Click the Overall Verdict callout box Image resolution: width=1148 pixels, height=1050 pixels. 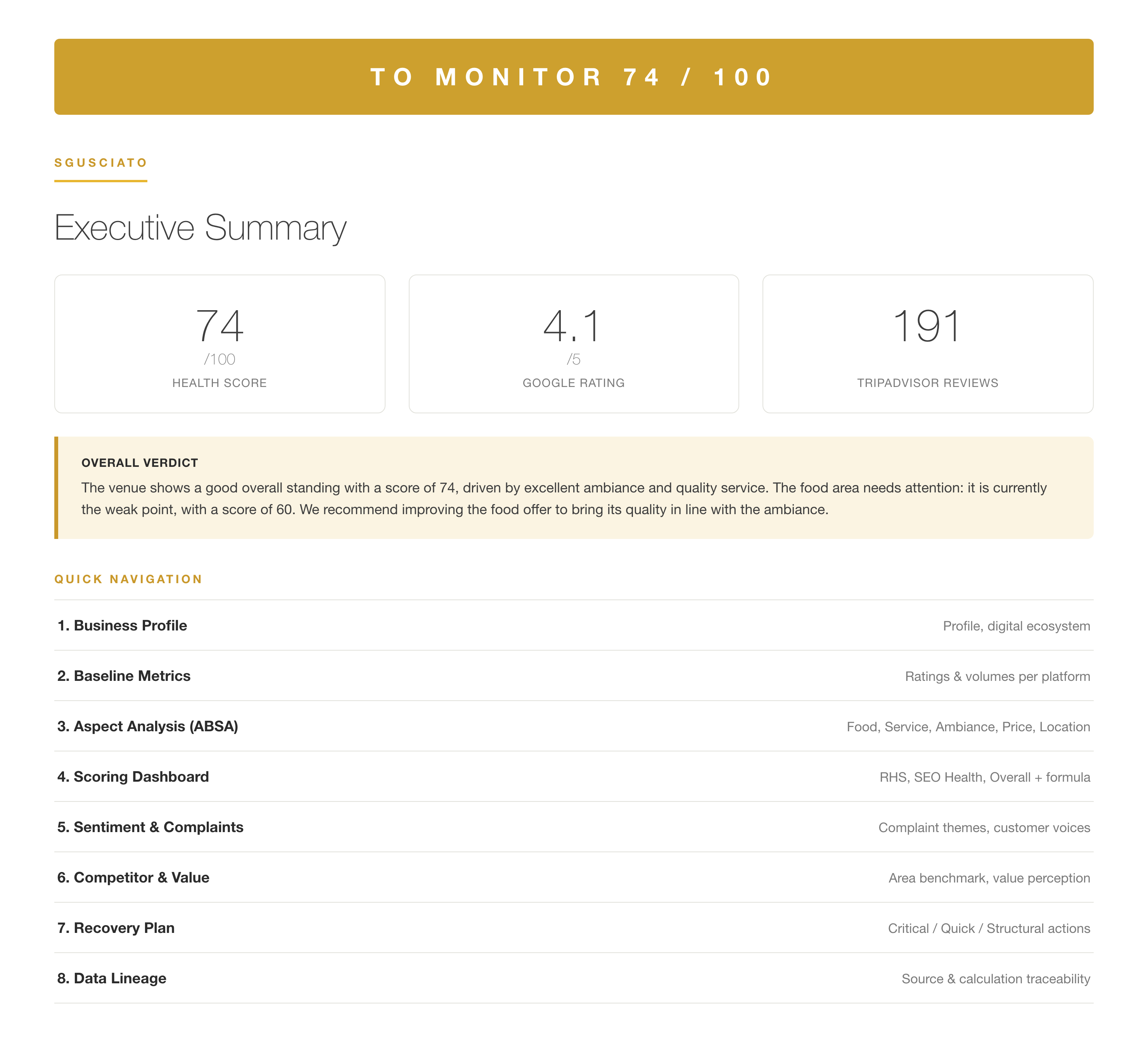[x=574, y=488]
